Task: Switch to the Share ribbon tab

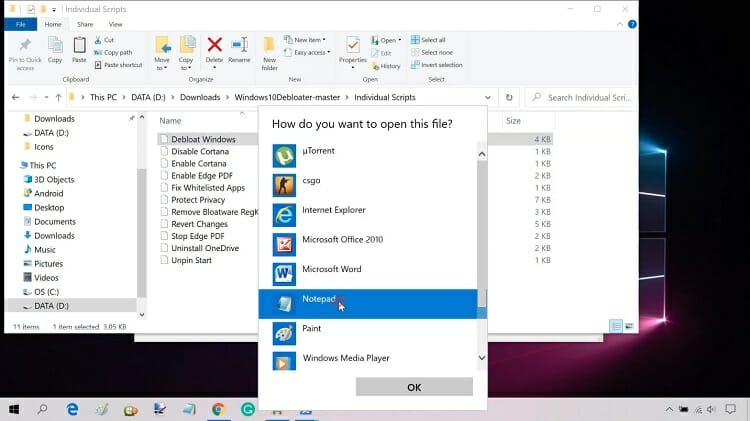Action: point(85,24)
